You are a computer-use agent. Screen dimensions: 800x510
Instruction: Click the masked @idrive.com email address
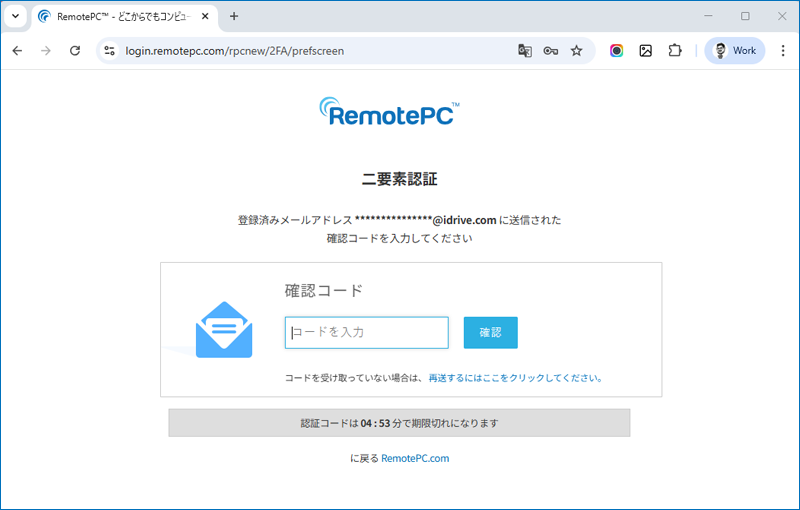coord(426,220)
